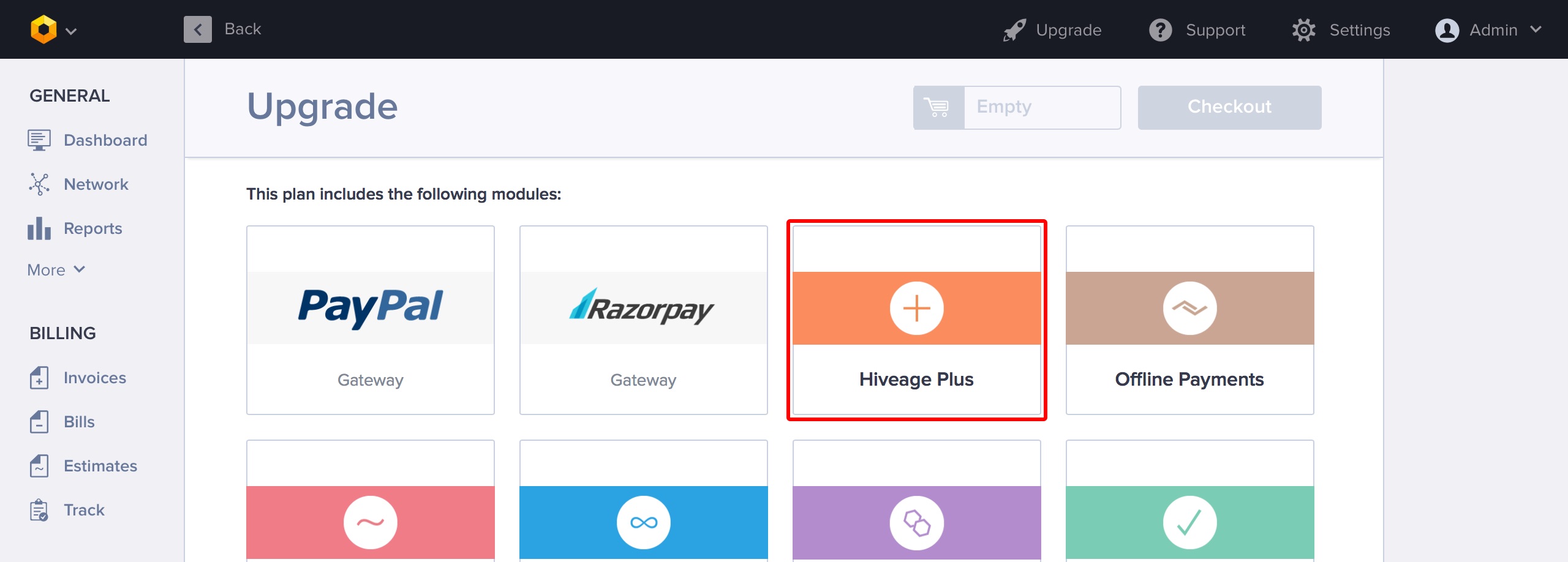Expand the Admin account dropdown
1568x562 pixels.
(1536, 29)
